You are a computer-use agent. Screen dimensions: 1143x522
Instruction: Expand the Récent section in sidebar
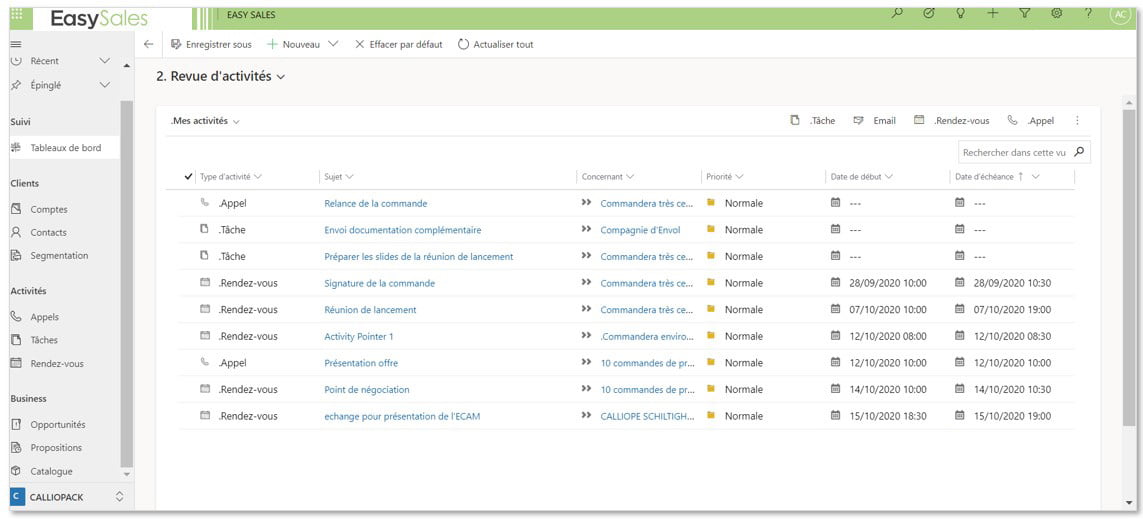click(105, 61)
